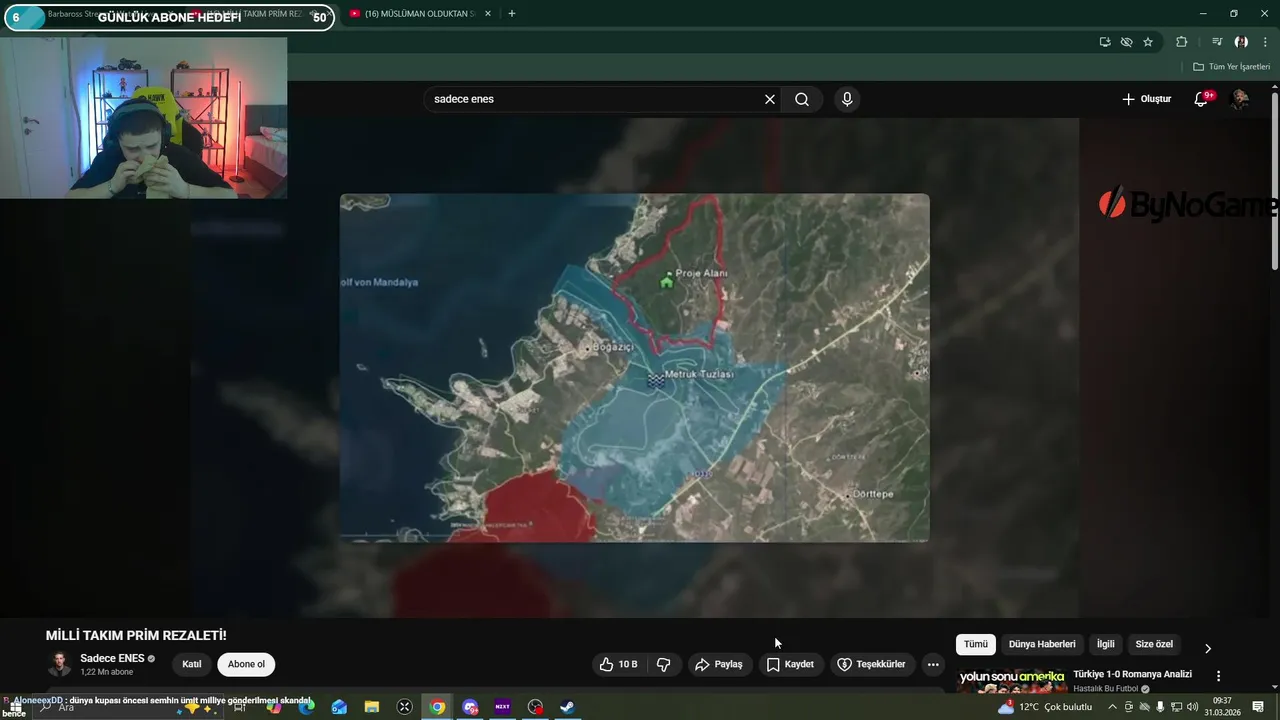Screen dimensions: 1280x720
Task: Subscribe with the Abone ol button
Action: (x=246, y=664)
